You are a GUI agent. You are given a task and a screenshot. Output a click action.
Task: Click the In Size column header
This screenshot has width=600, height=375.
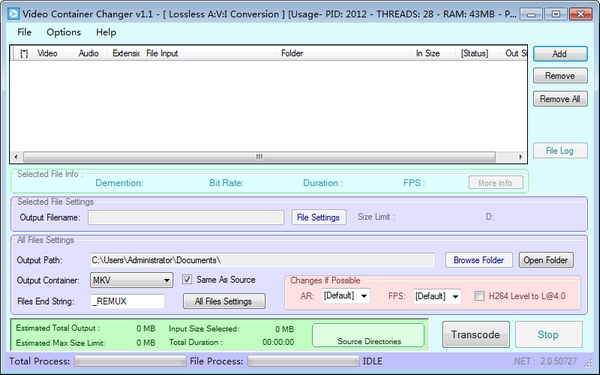[x=434, y=53]
